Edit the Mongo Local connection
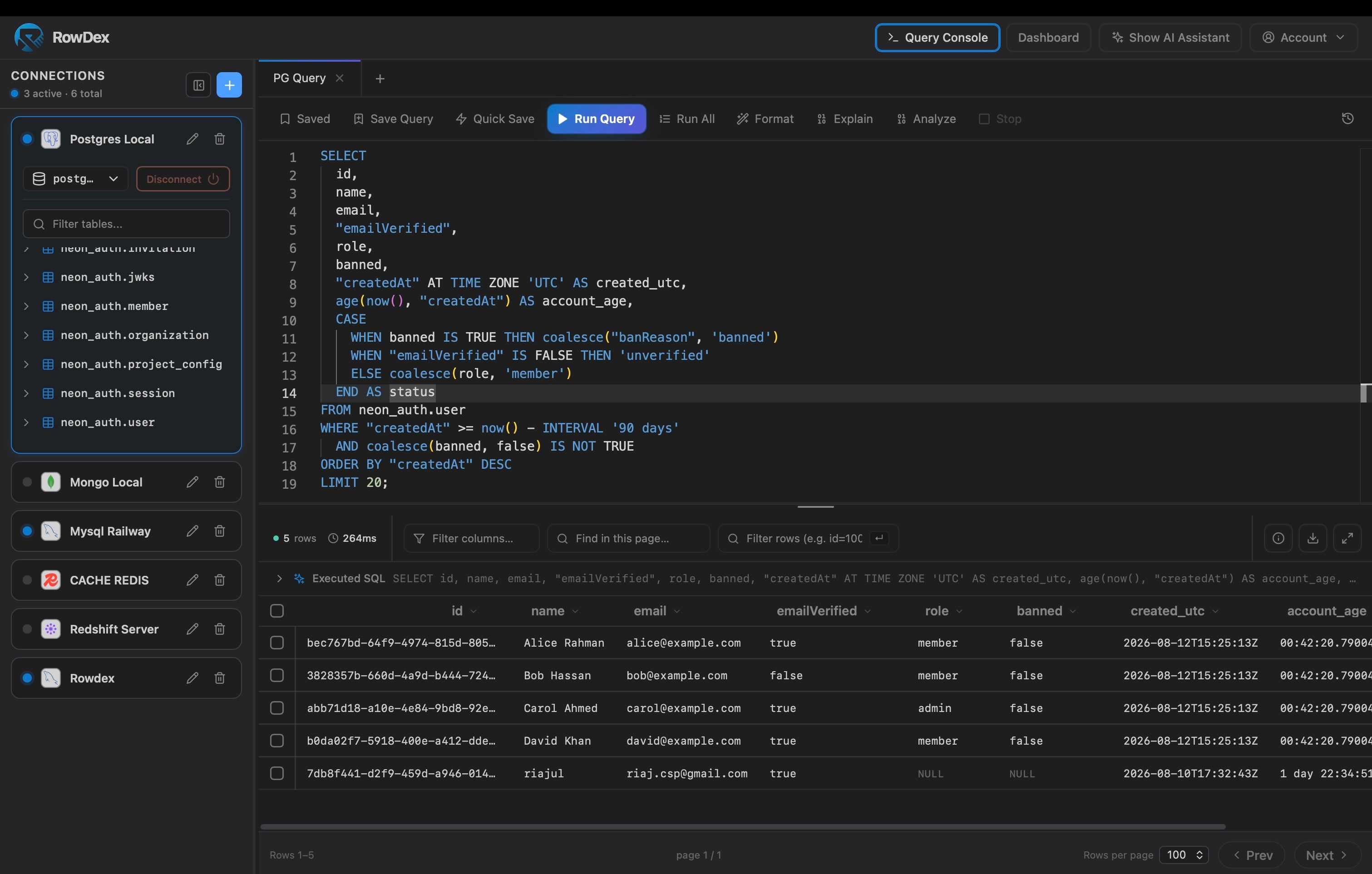The image size is (1372, 874). coord(192,482)
